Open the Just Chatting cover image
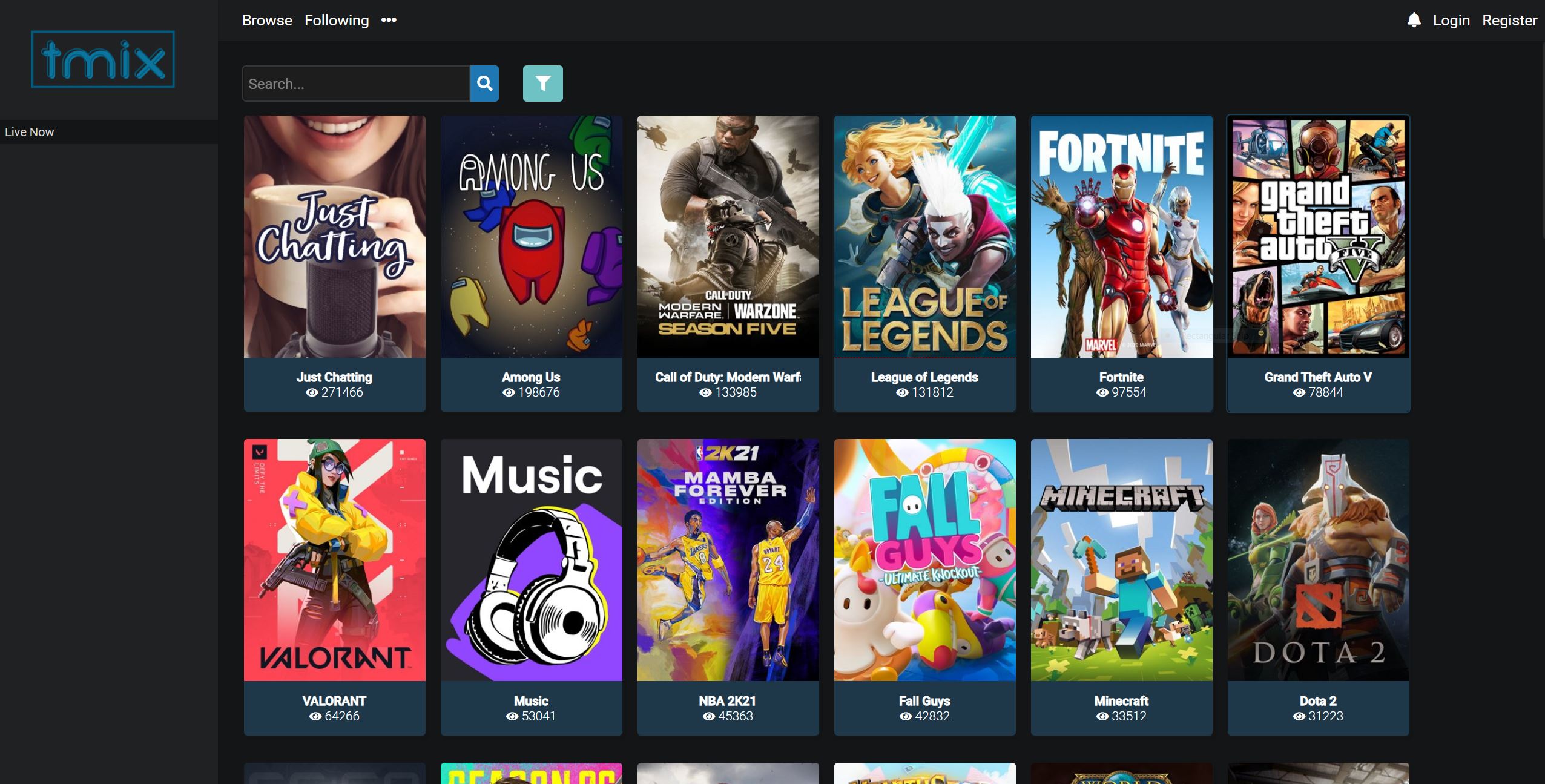 coord(335,237)
